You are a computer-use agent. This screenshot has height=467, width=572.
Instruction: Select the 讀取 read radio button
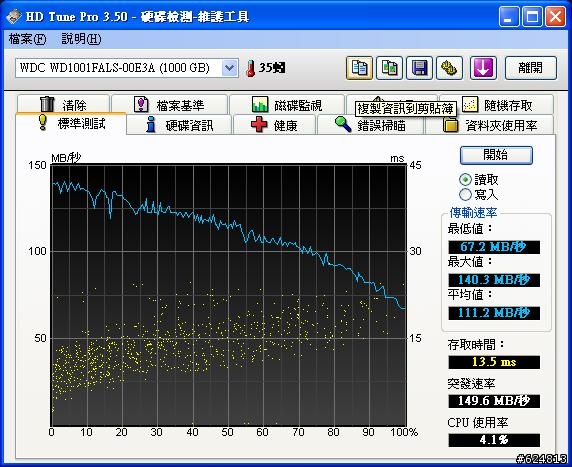click(x=465, y=180)
